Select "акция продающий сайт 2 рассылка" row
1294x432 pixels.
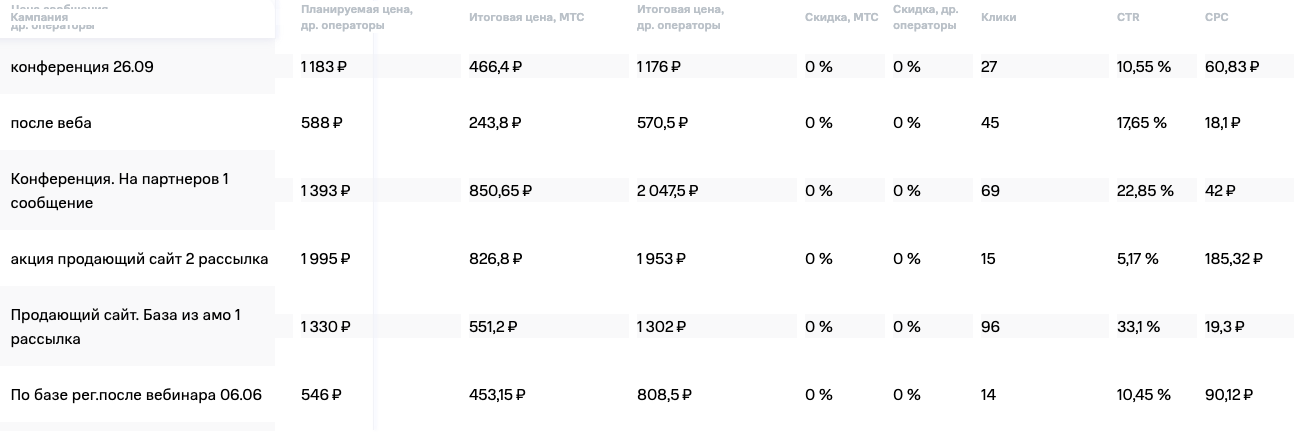coord(139,259)
